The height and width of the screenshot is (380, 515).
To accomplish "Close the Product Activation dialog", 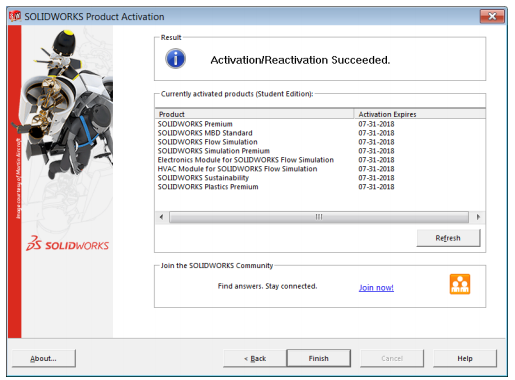I will (x=492, y=16).
